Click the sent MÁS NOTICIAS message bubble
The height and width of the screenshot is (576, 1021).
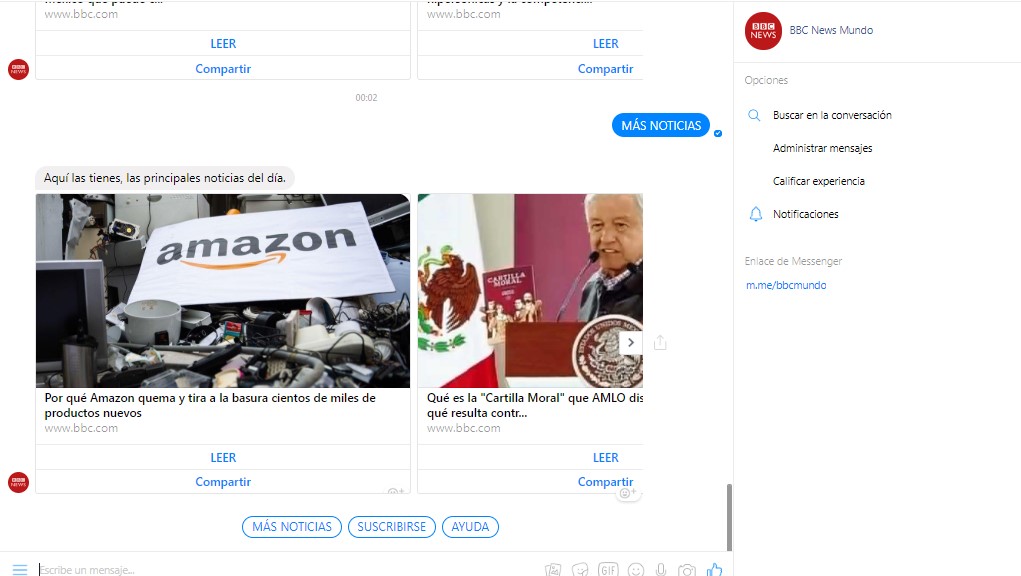tap(661, 126)
